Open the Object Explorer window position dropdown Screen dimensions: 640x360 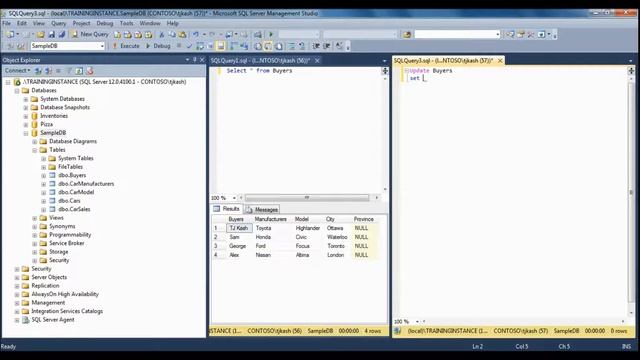pyautogui.click(x=187, y=60)
